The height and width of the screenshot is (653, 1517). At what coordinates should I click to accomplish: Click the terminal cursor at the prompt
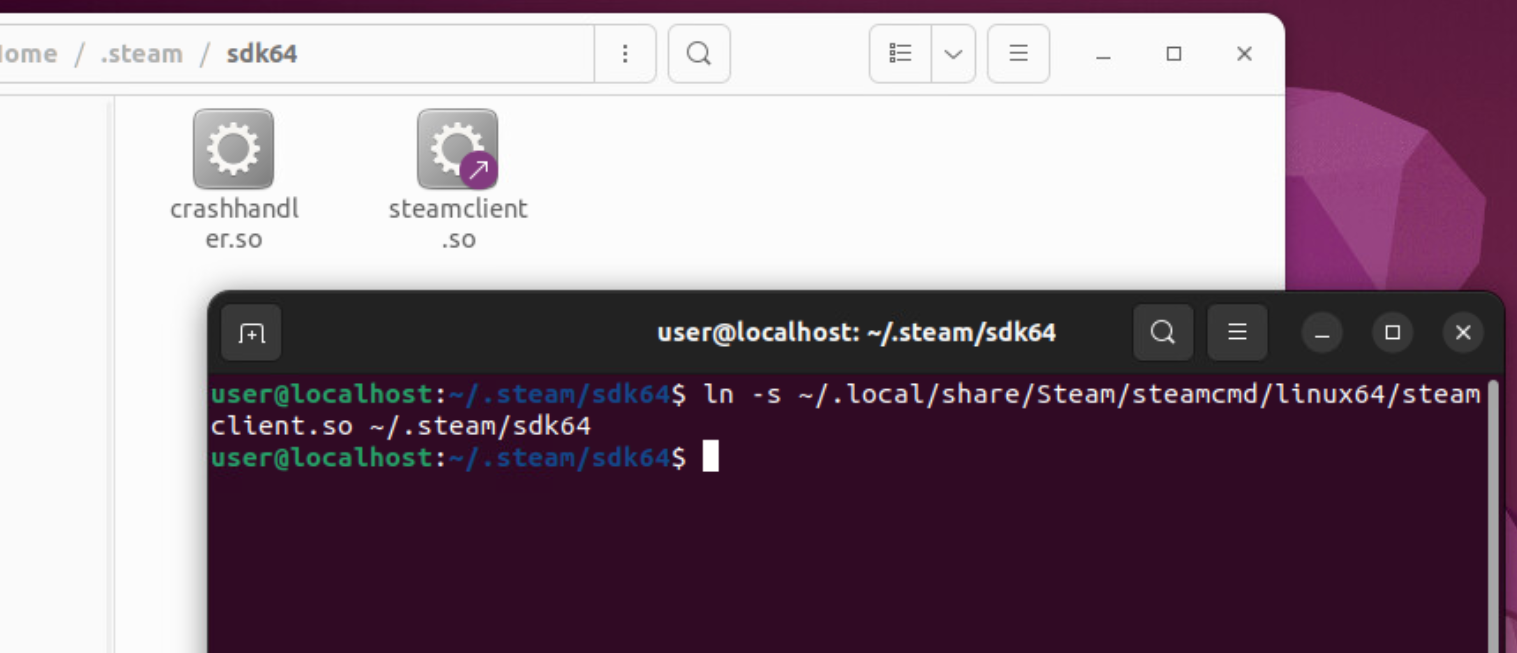(x=710, y=457)
